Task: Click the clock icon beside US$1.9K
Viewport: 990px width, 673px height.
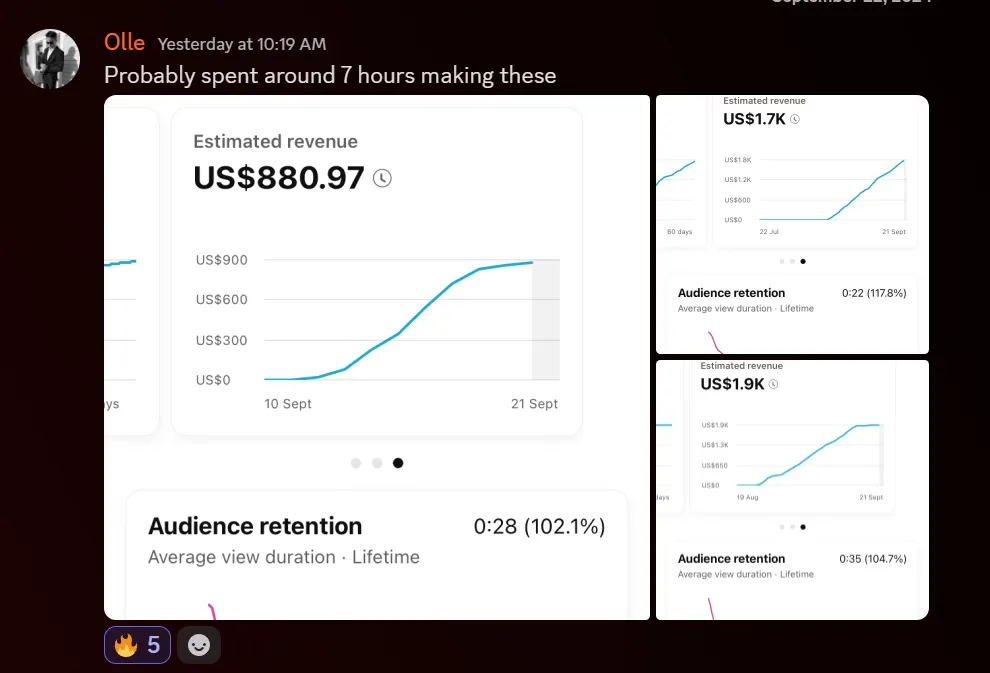Action: point(773,384)
